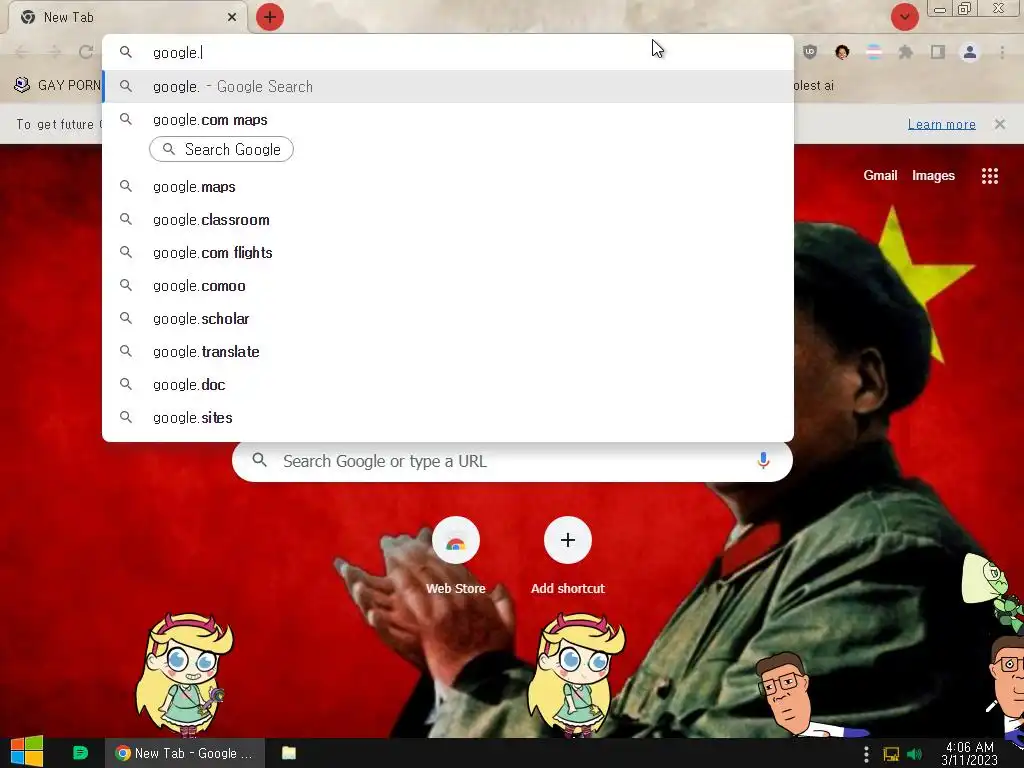Image resolution: width=1024 pixels, height=768 pixels.
Task: Open the Windows Start button
Action: coord(27,752)
